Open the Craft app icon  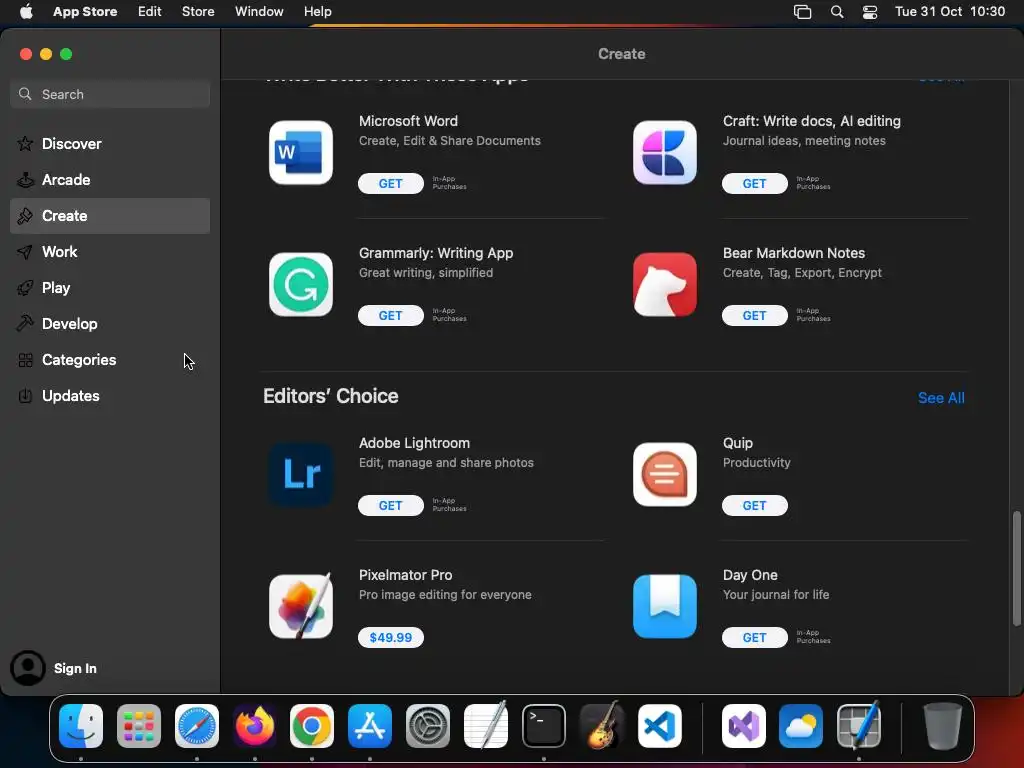tap(664, 153)
